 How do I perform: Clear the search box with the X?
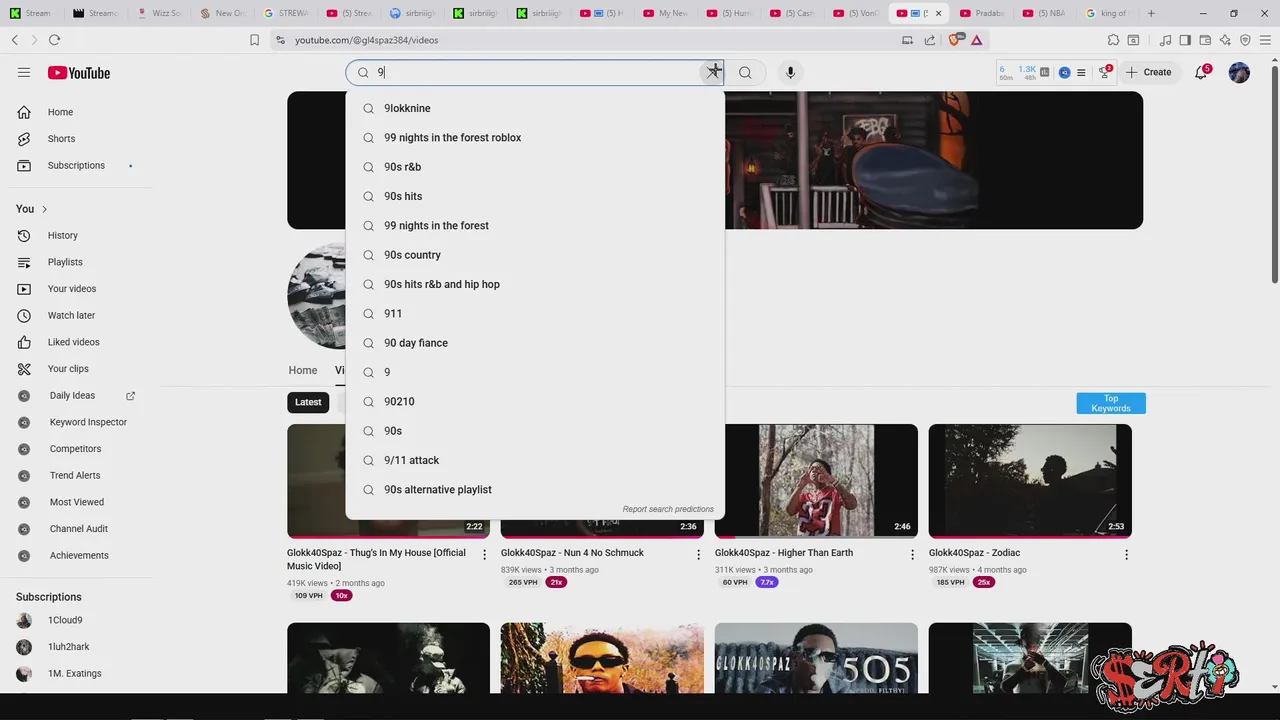tap(713, 72)
